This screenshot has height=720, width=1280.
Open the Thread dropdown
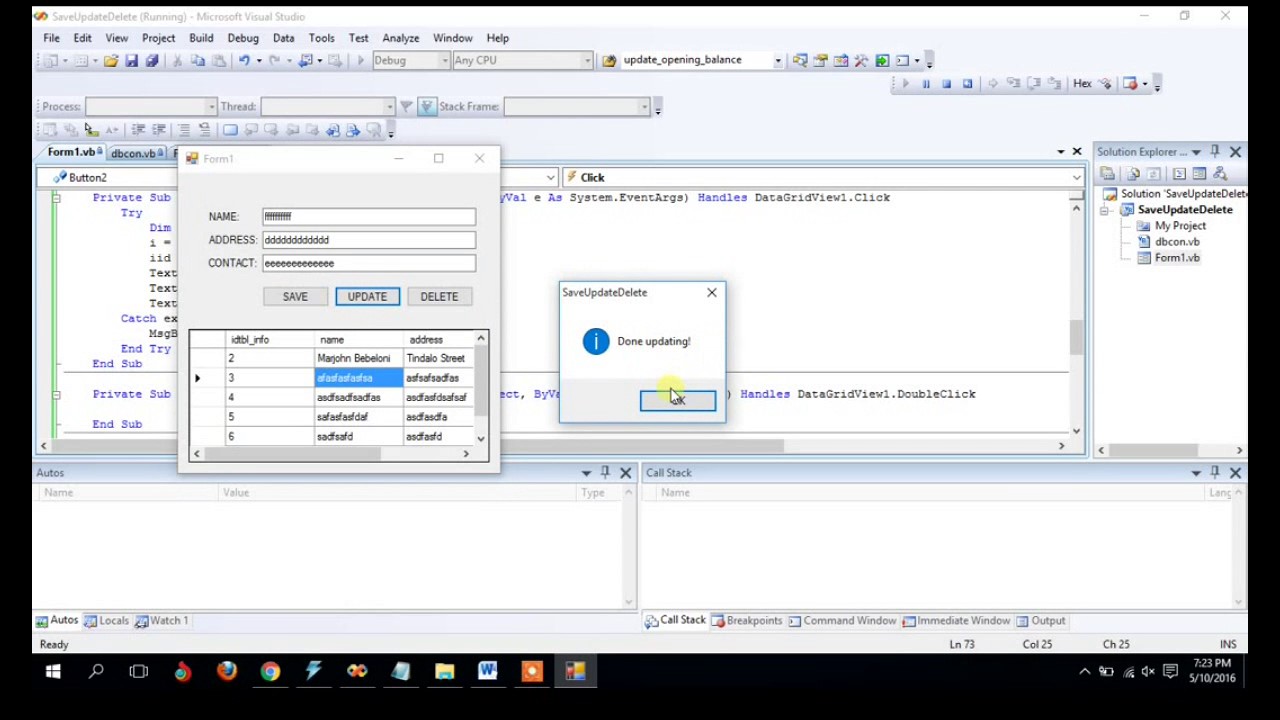click(389, 106)
